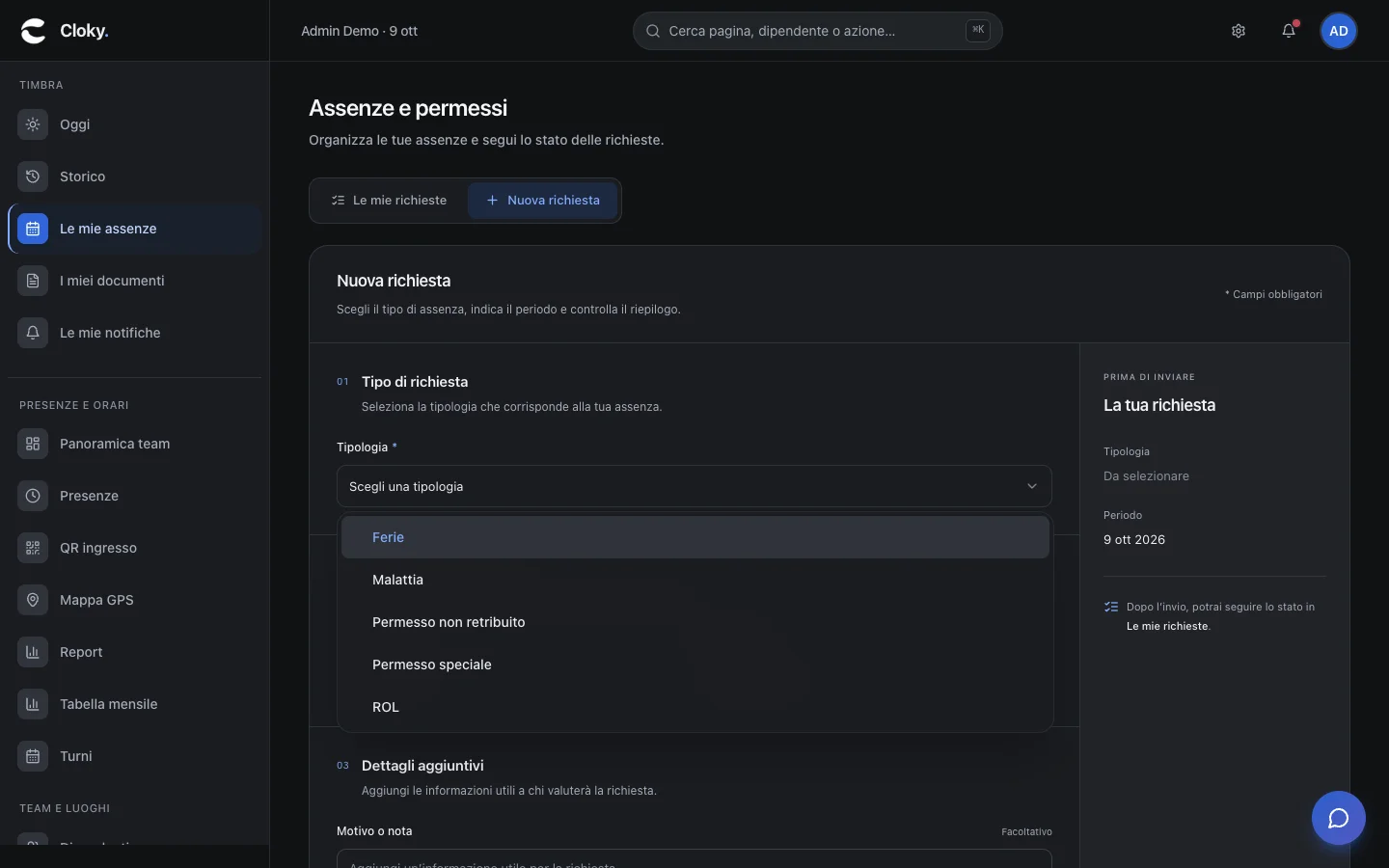1389x868 pixels.
Task: Choose ROL from tipologia list
Action: 694,707
